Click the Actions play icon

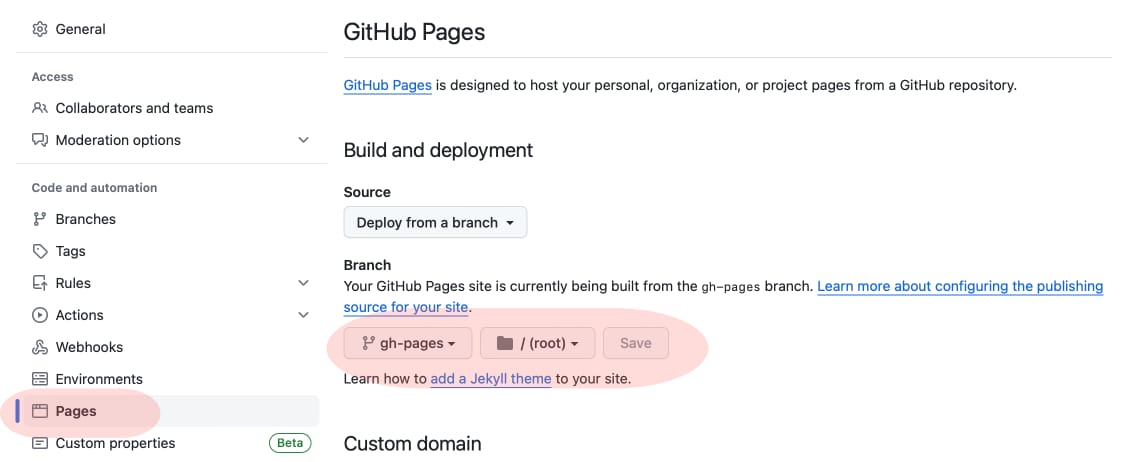tap(40, 315)
